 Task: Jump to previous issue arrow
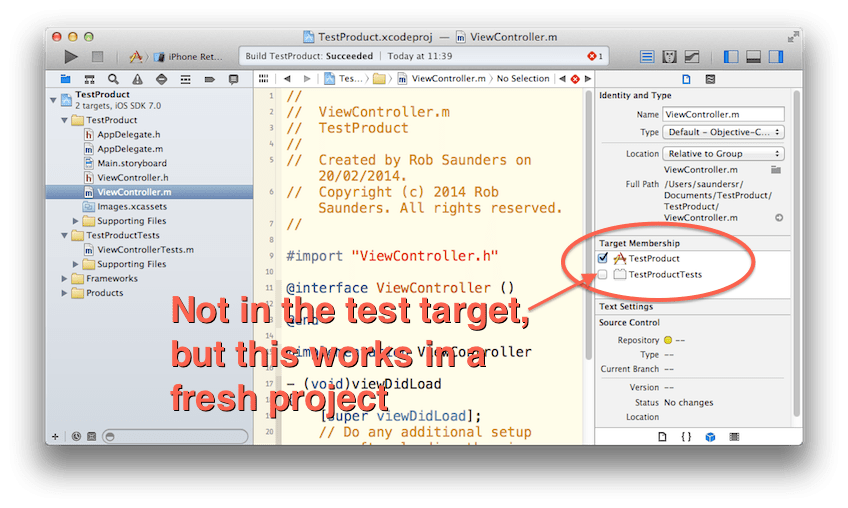(562, 79)
